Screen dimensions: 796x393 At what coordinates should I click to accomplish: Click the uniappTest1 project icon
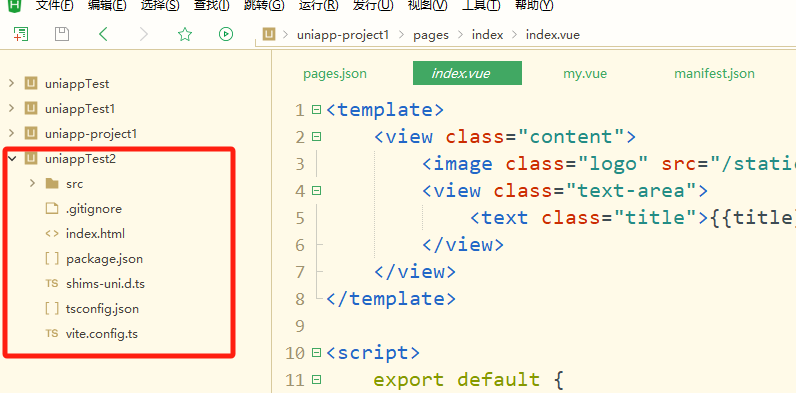pyautogui.click(x=31, y=109)
